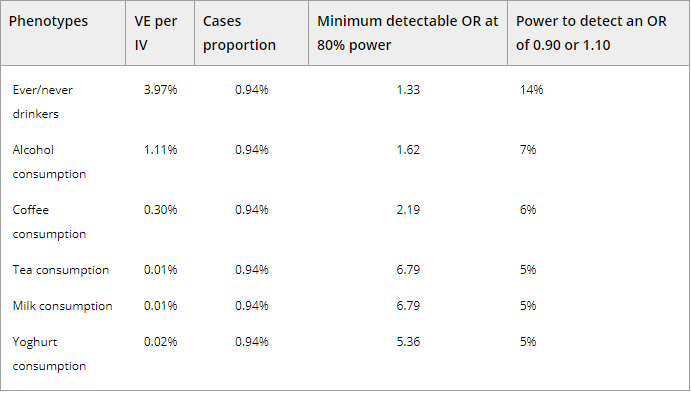Image resolution: width=691 pixels, height=393 pixels.
Task: Click the 5.36 minimum detectable OR
Action: coord(408,342)
